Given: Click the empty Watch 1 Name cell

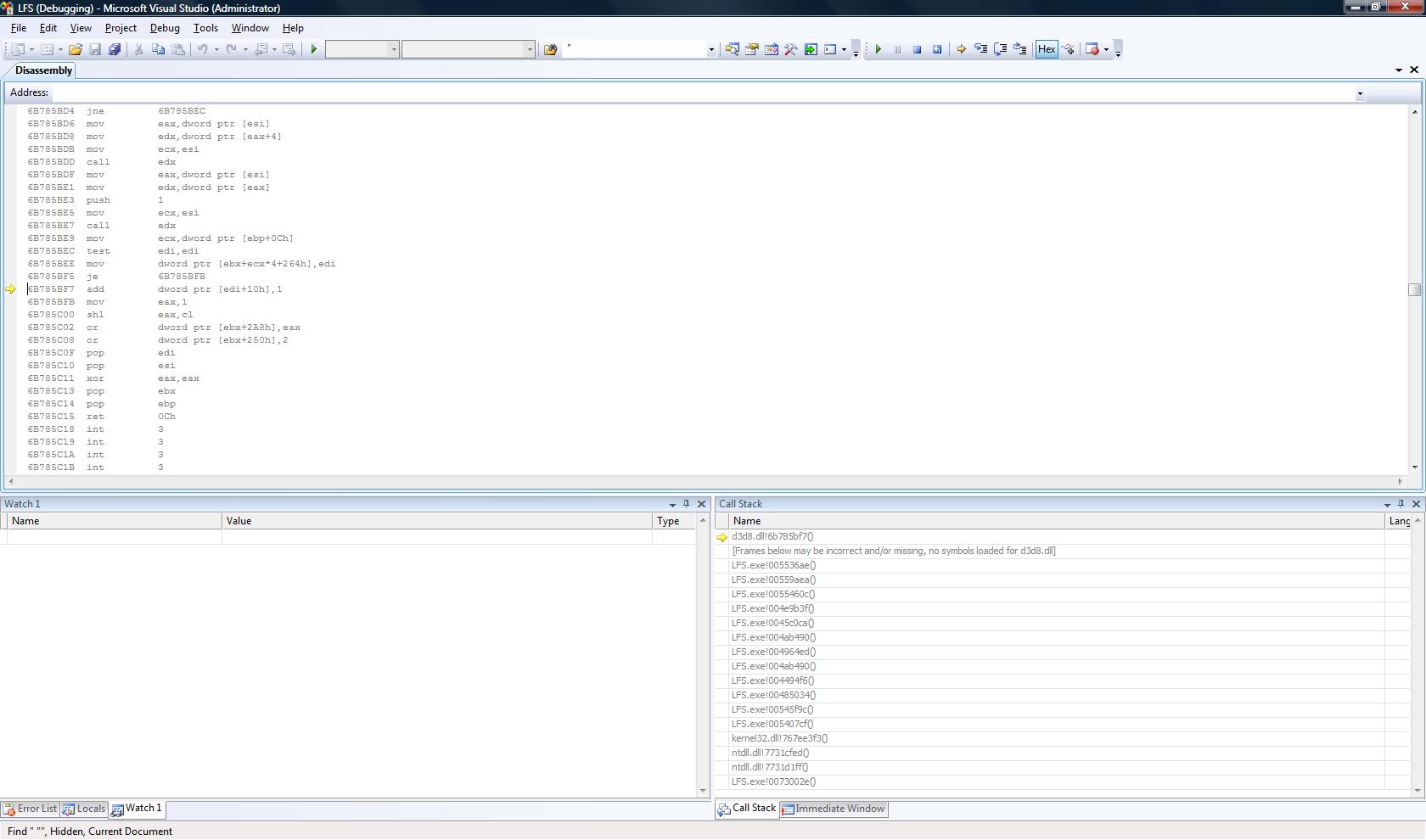Looking at the screenshot, I should 115,536.
